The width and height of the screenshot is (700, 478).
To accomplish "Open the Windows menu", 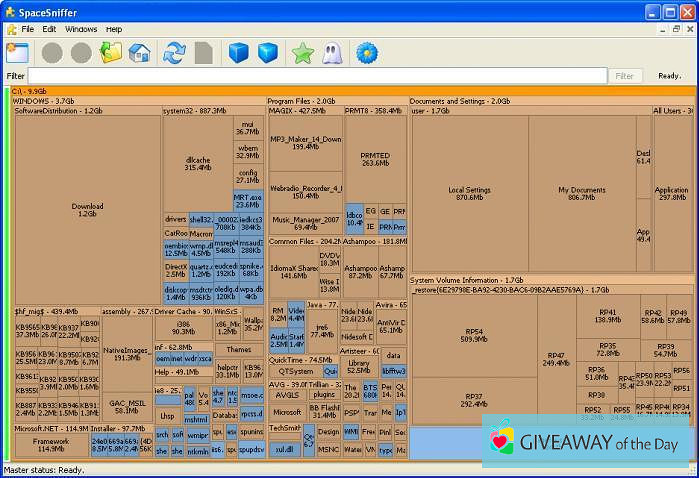I will coord(81,29).
